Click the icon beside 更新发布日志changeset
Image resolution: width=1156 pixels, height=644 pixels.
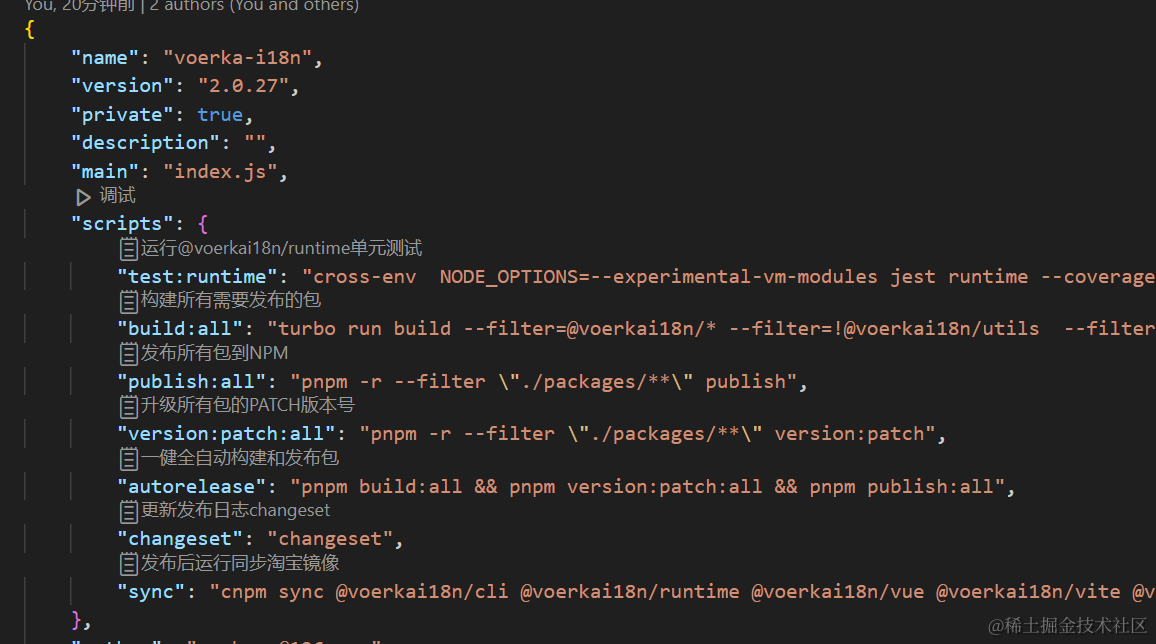click(x=129, y=511)
